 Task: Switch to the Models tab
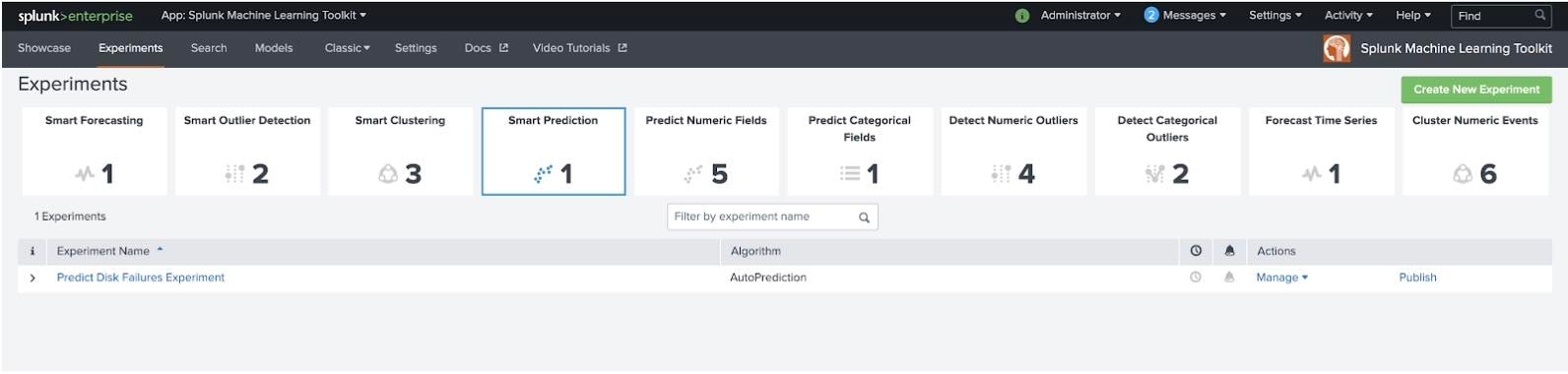[x=274, y=48]
